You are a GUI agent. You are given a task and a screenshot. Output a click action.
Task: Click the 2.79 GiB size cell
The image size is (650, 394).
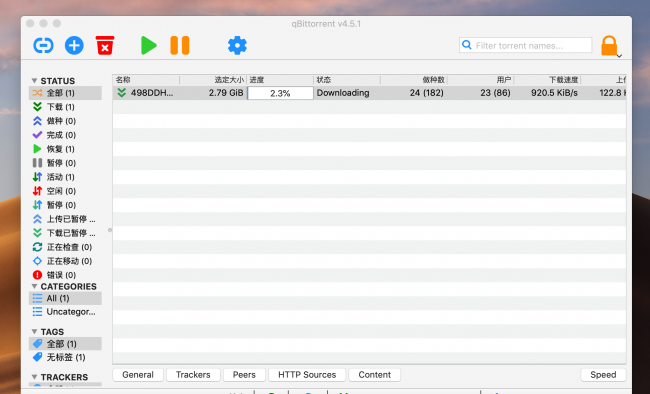pos(226,93)
